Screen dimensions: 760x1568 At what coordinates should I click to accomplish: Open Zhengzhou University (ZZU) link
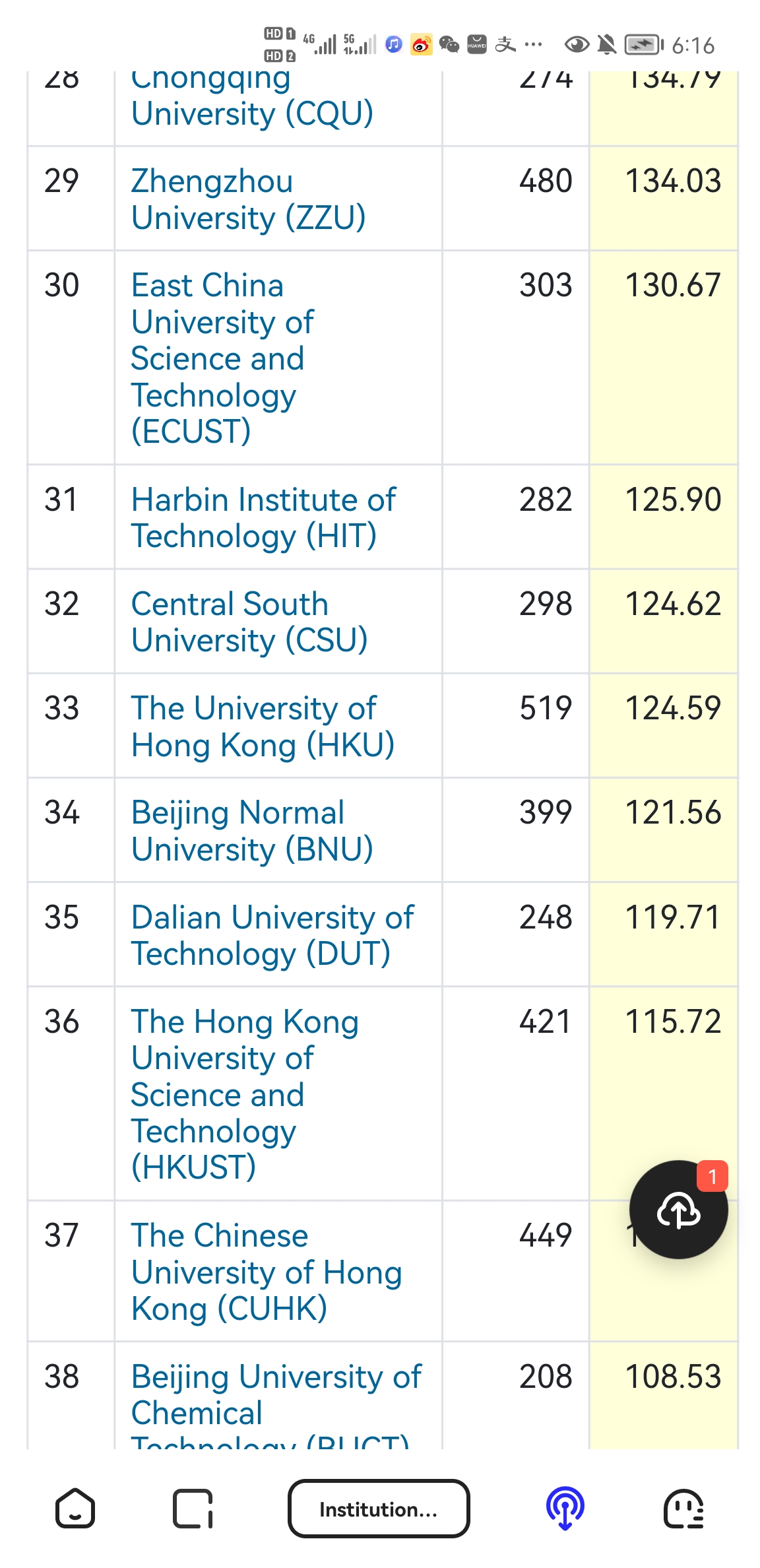[x=248, y=199]
